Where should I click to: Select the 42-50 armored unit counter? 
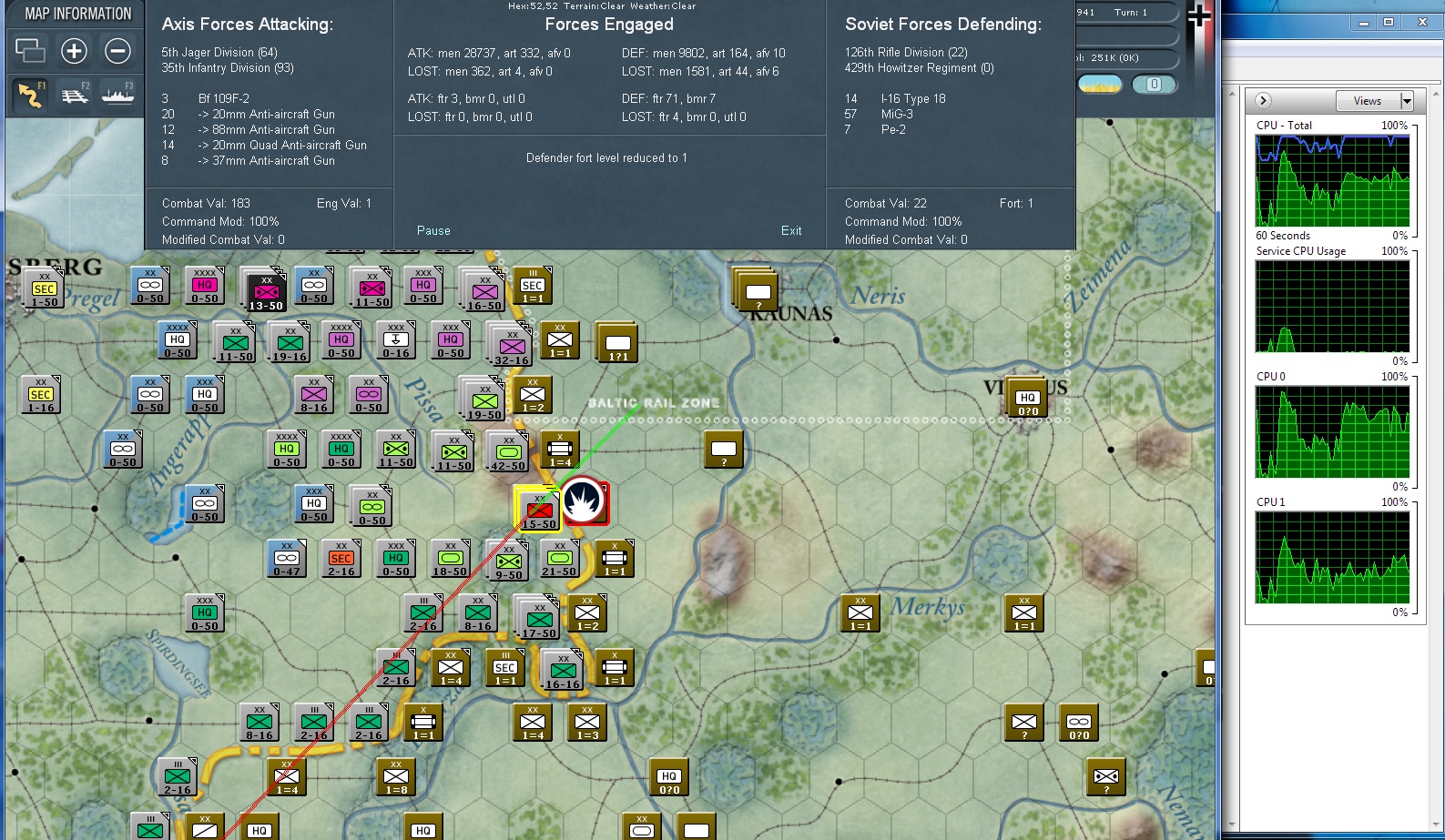pos(508,451)
